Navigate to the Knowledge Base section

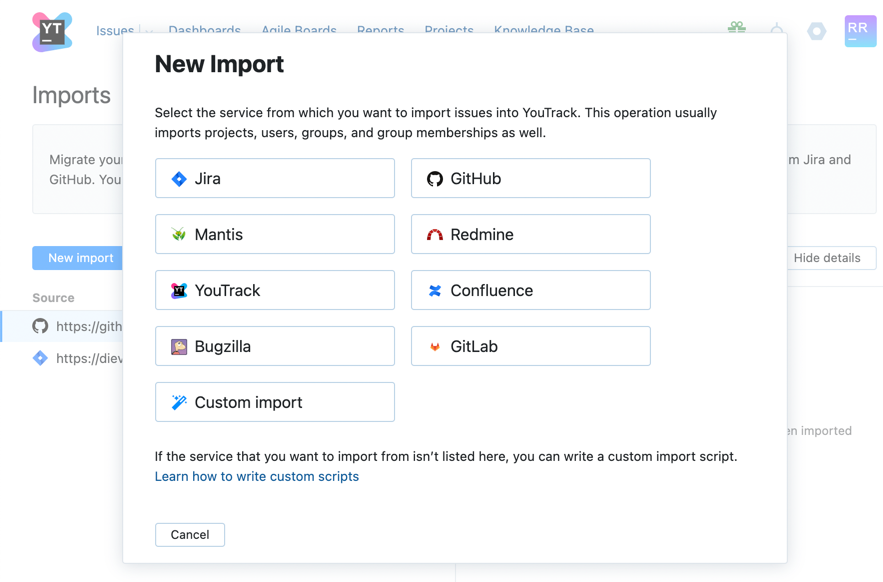(544, 31)
